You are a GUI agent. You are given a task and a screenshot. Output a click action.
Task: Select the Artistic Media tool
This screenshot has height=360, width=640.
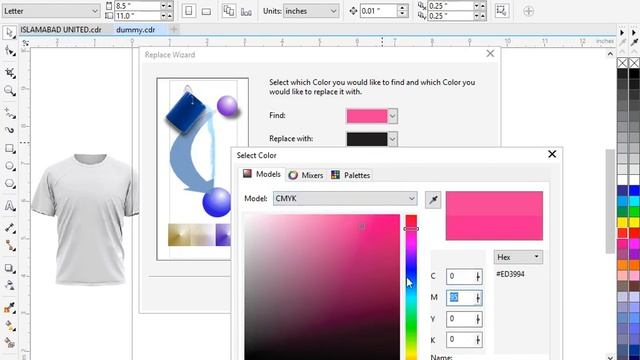pyautogui.click(x=9, y=130)
